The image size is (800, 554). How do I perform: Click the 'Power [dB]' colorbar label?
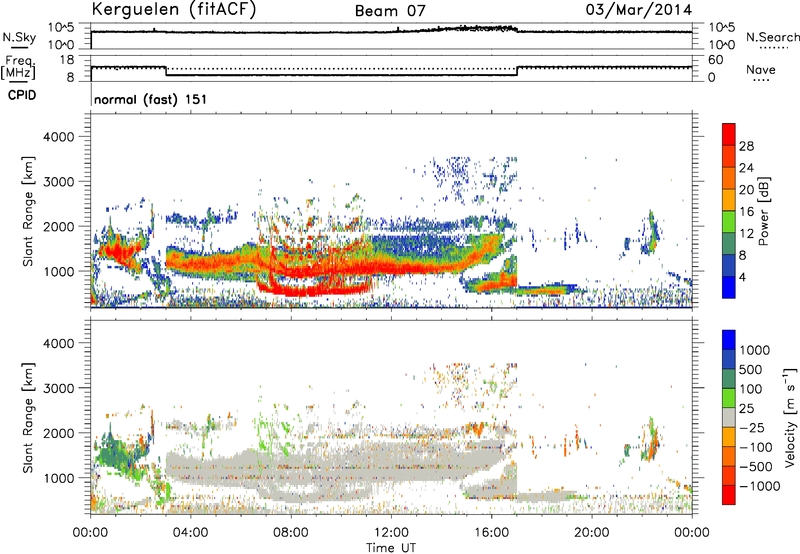(763, 211)
